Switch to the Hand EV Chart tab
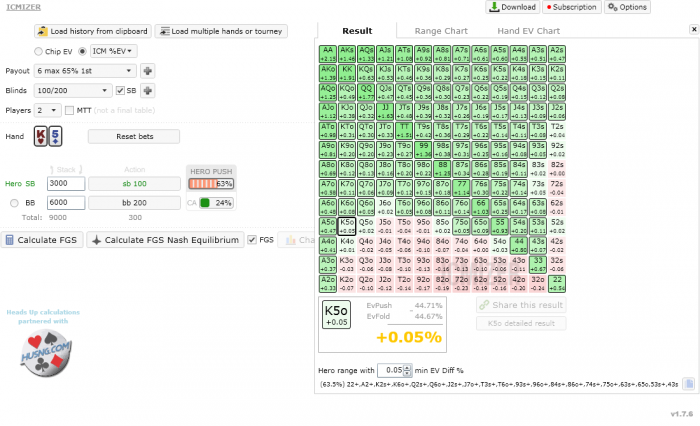The width and height of the screenshot is (700, 426). 529,31
